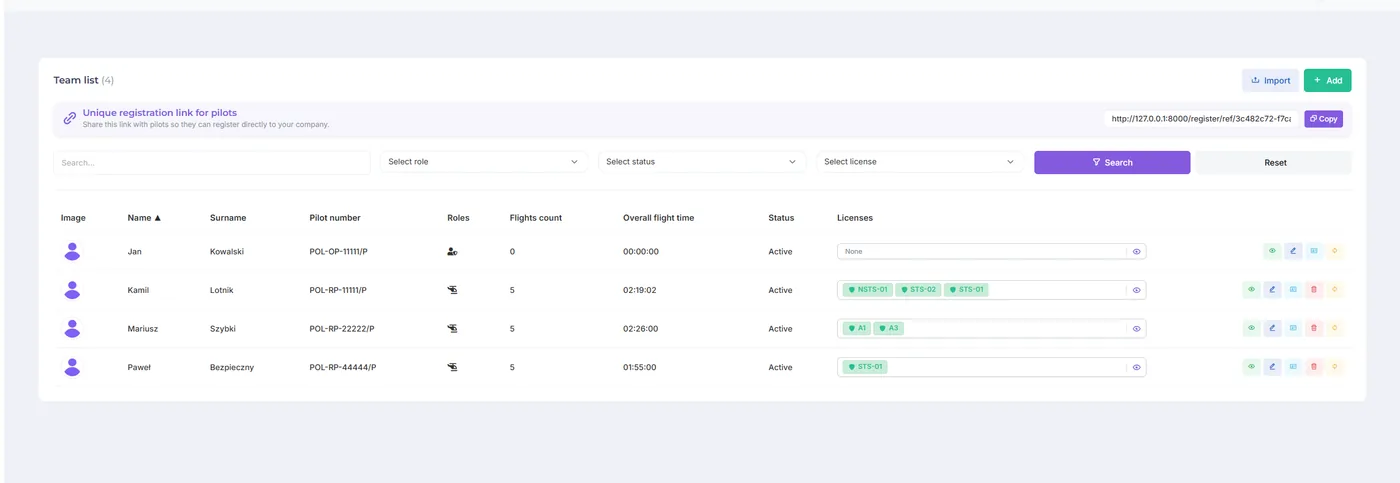
Task: Click Mariusz Szybki's avatar image
Action: click(72, 328)
